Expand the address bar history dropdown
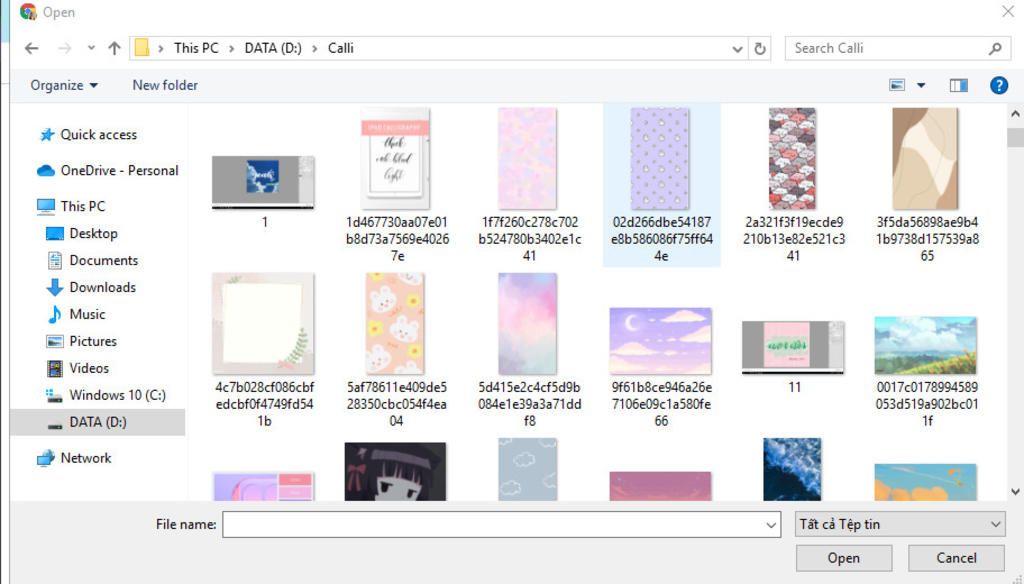The height and width of the screenshot is (584, 1024). pos(737,48)
